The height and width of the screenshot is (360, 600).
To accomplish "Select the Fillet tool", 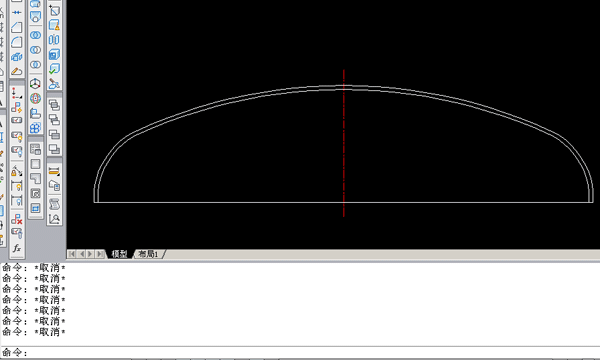I will coord(16,42).
